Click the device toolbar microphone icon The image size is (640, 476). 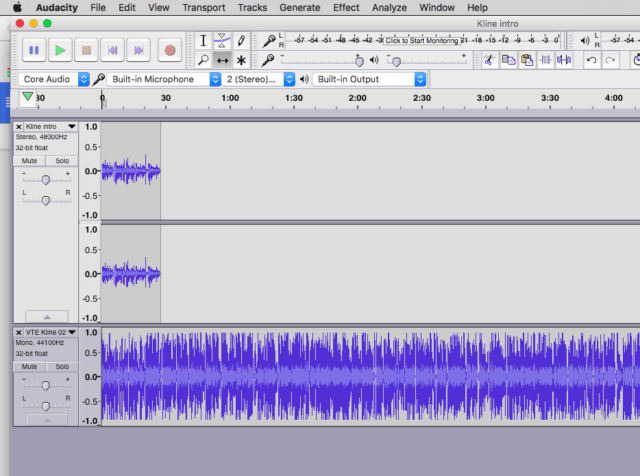pyautogui.click(x=98, y=79)
